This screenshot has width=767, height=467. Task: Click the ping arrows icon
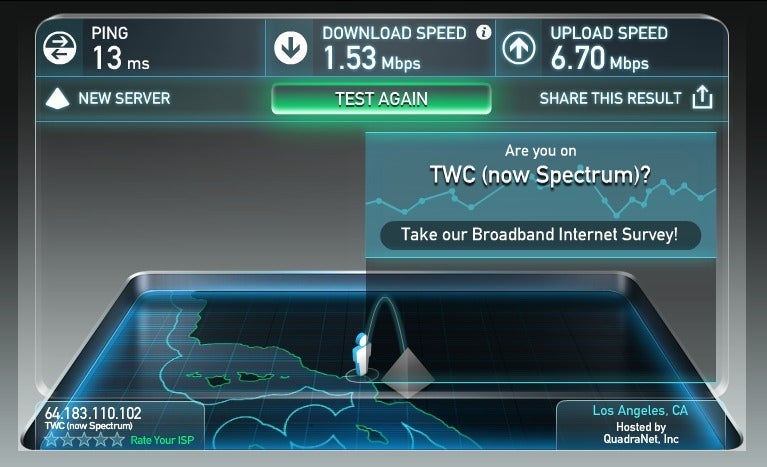click(x=59, y=48)
